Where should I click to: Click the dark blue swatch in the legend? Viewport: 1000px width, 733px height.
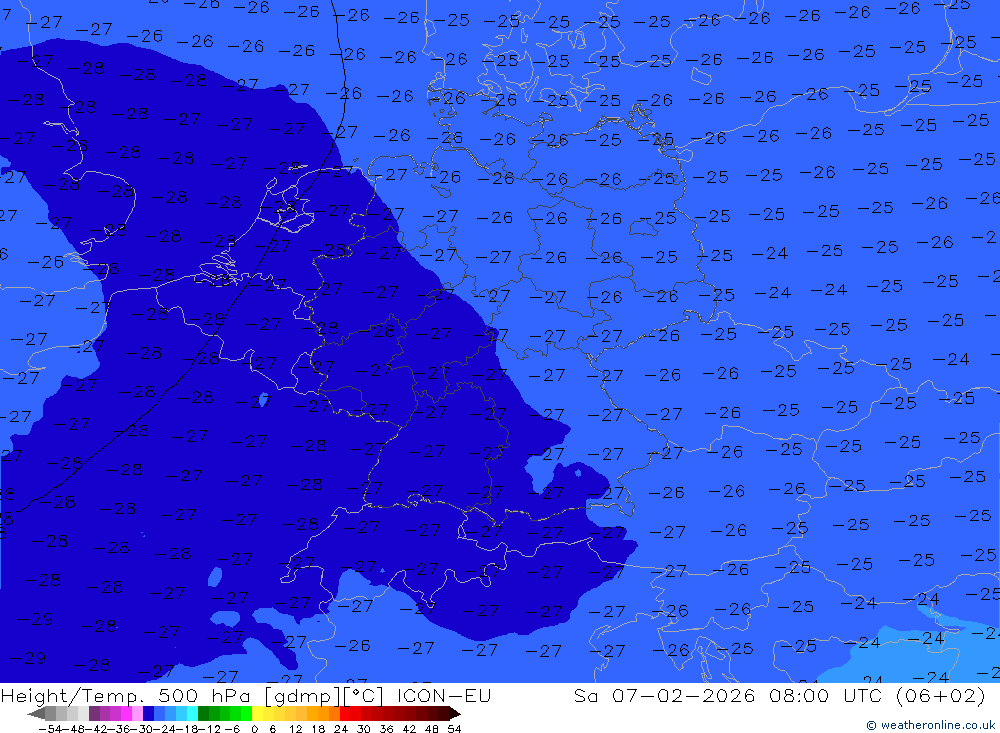click(148, 713)
